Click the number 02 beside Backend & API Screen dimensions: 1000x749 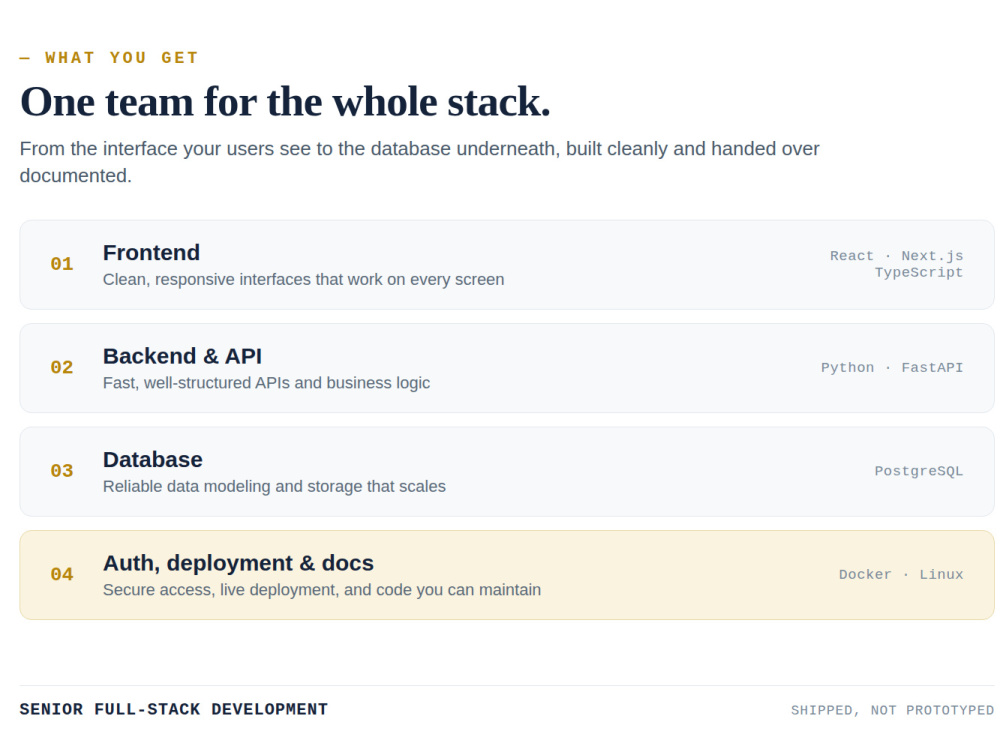click(x=62, y=367)
